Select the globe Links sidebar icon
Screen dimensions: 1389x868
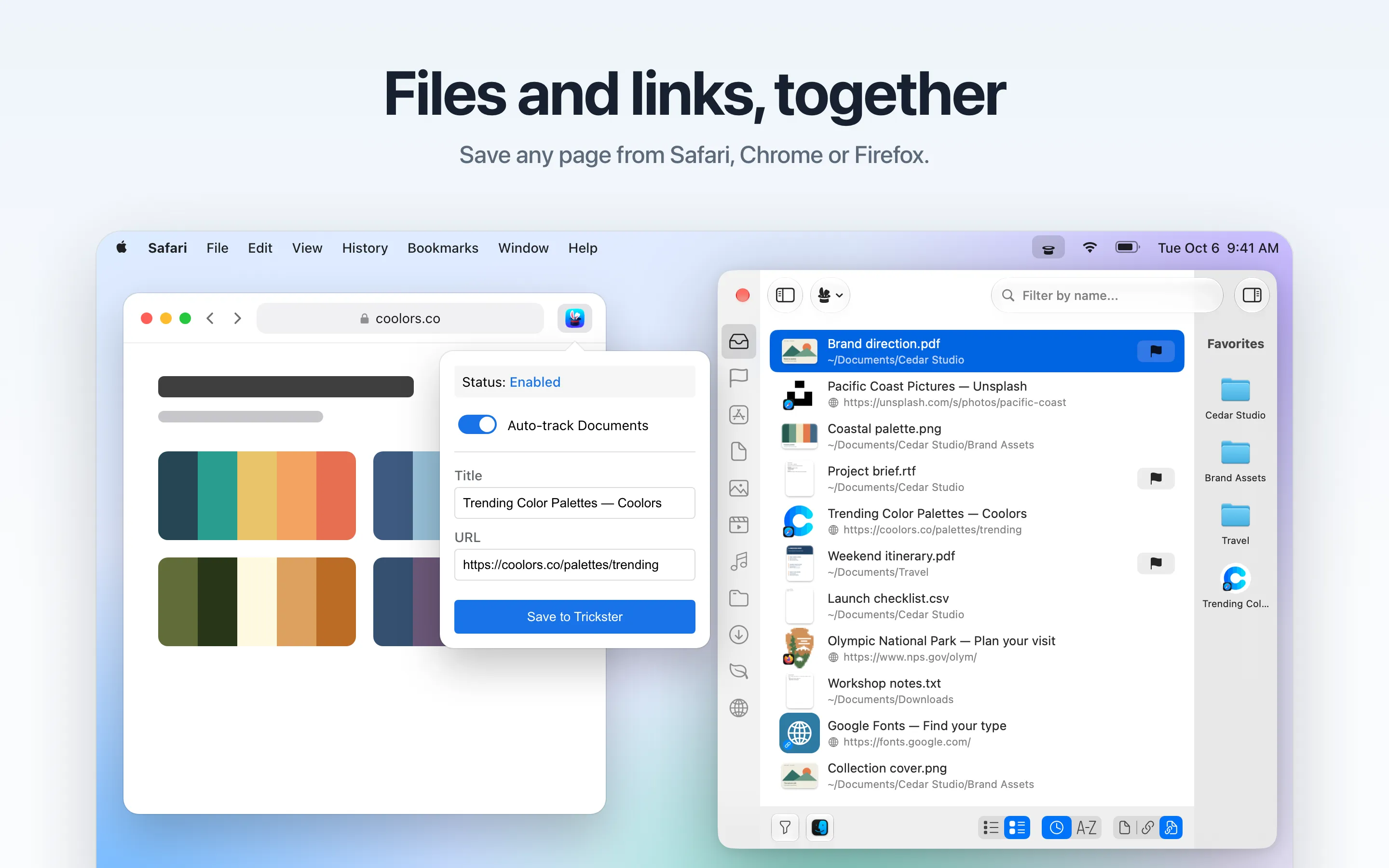click(739, 708)
